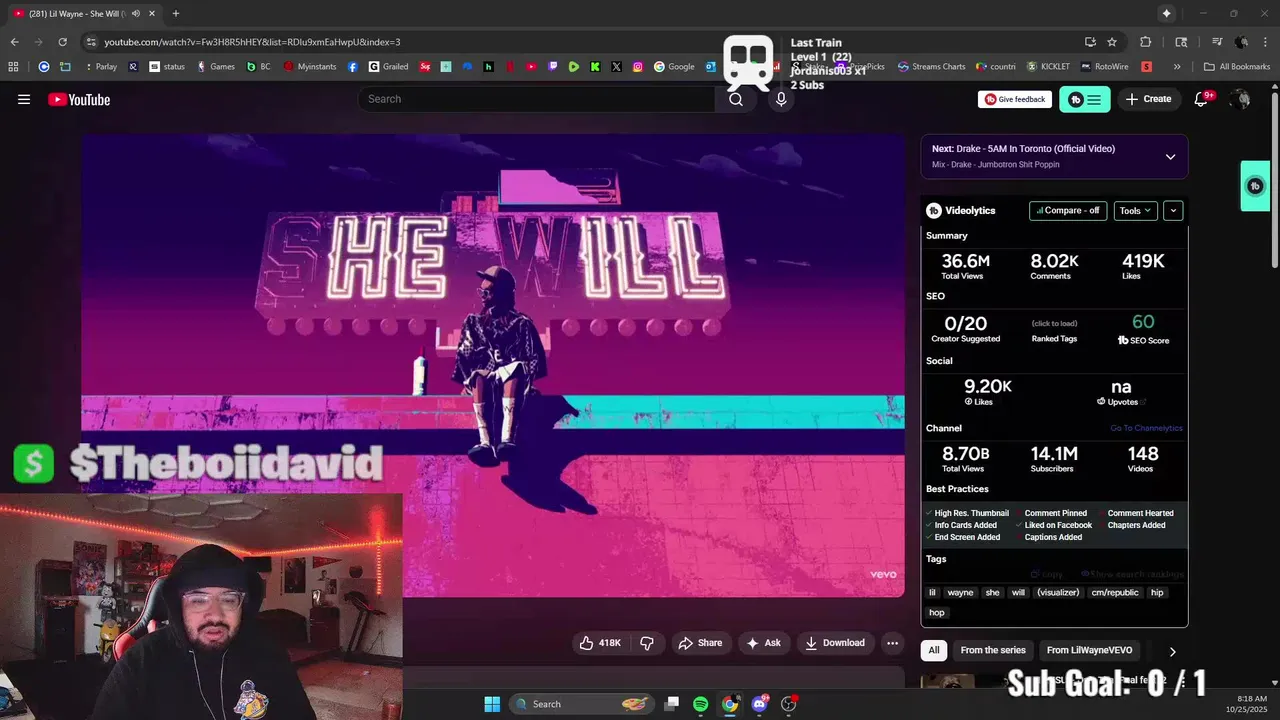The height and width of the screenshot is (720, 1280).
Task: Open the YouTube hamburger guide menu
Action: click(x=24, y=99)
